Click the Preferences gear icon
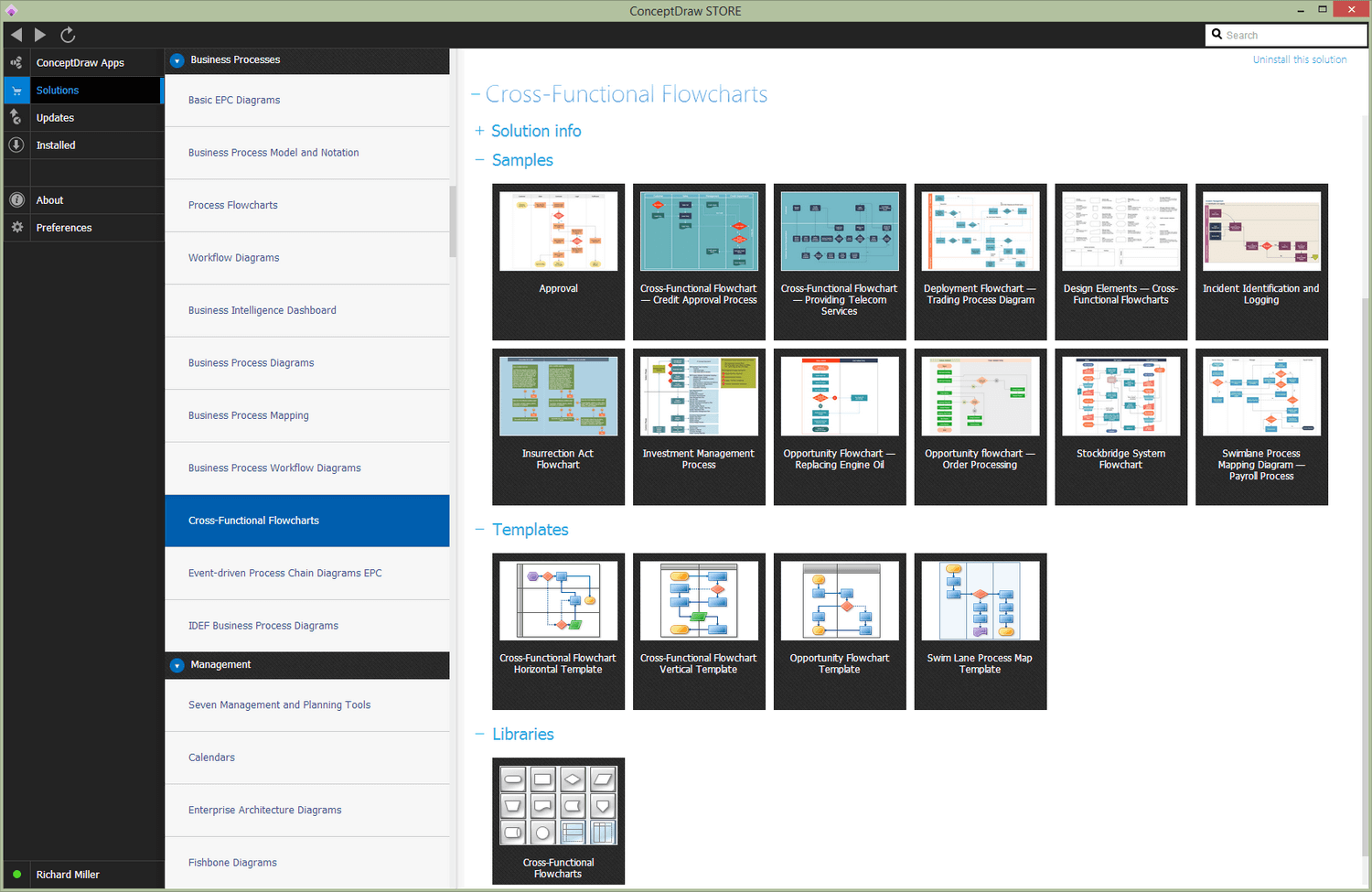 pos(16,227)
